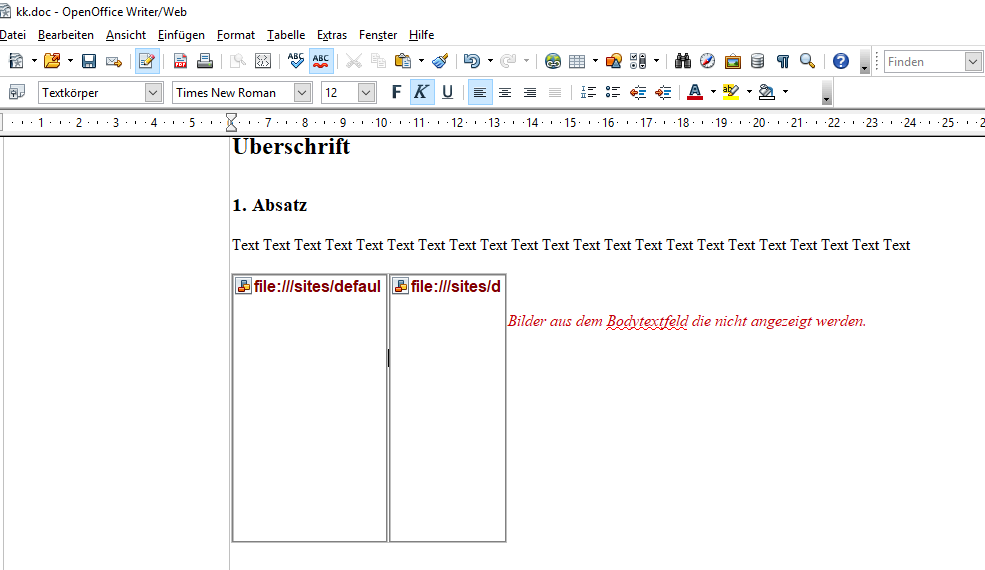The image size is (985, 570).
Task: Toggle AutoSpellcheck red-underline ABC button
Action: point(321,61)
